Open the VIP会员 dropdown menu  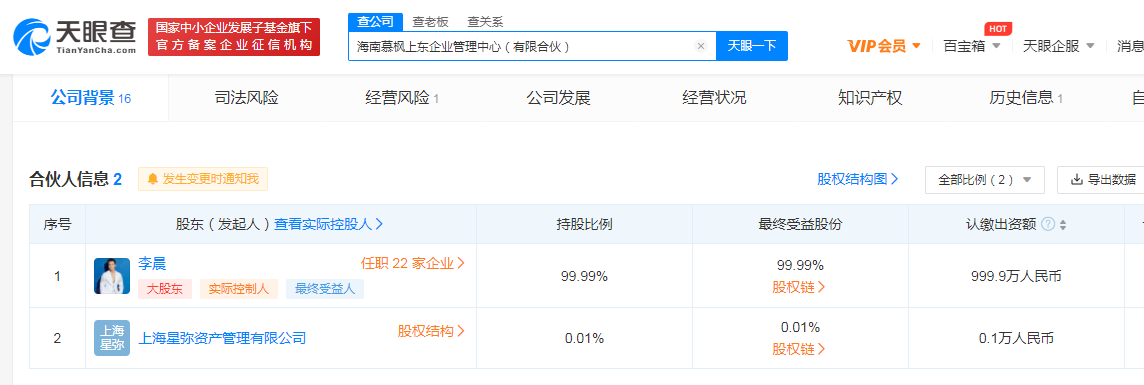tap(884, 46)
